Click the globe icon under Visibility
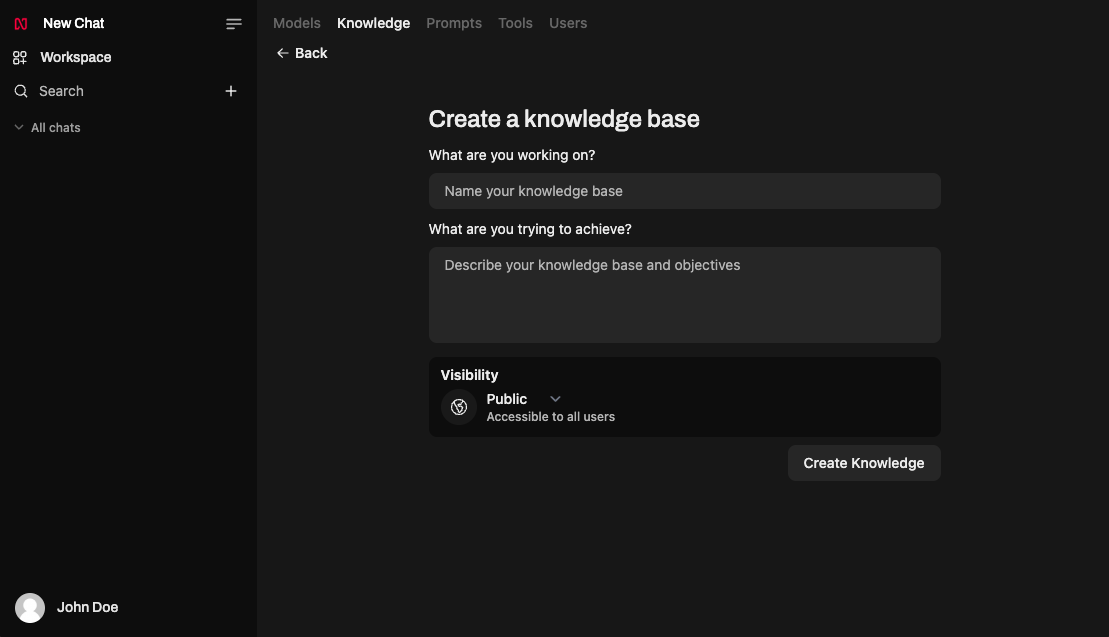Image resolution: width=1109 pixels, height=637 pixels. [x=459, y=407]
